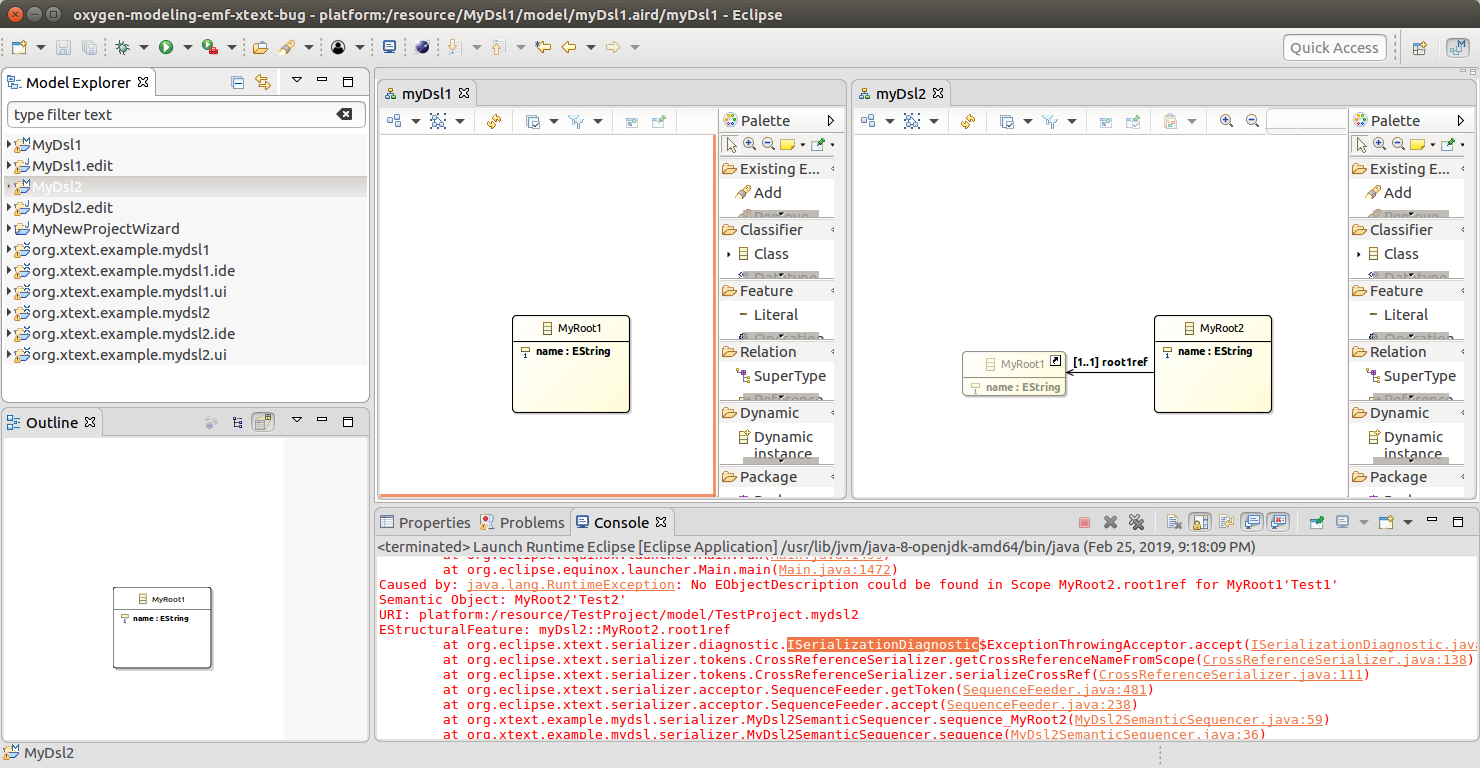The image size is (1480, 768).
Task: Click the Run Last Tool (external tools) icon
Action: (x=210, y=47)
